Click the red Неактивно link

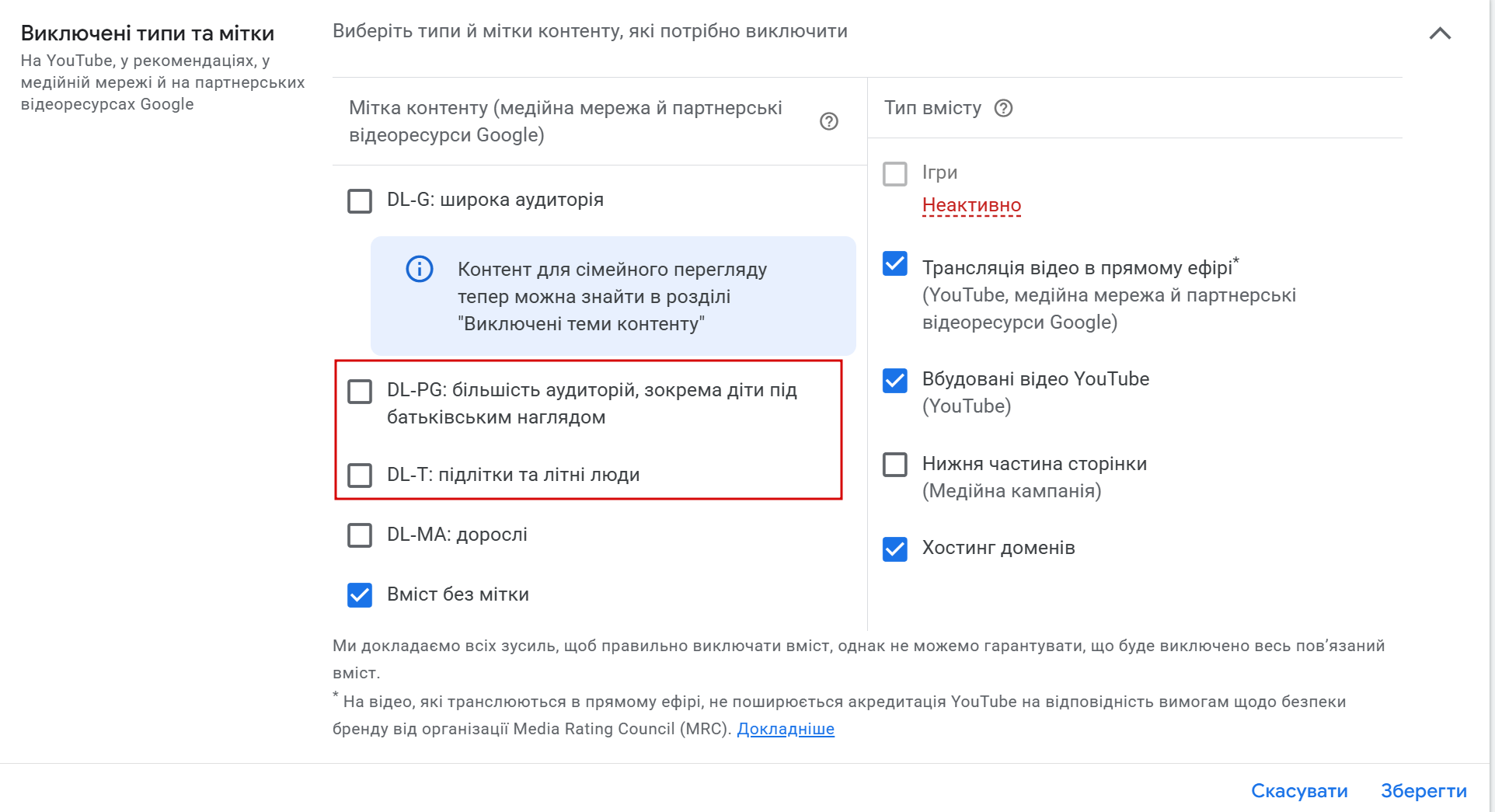971,205
